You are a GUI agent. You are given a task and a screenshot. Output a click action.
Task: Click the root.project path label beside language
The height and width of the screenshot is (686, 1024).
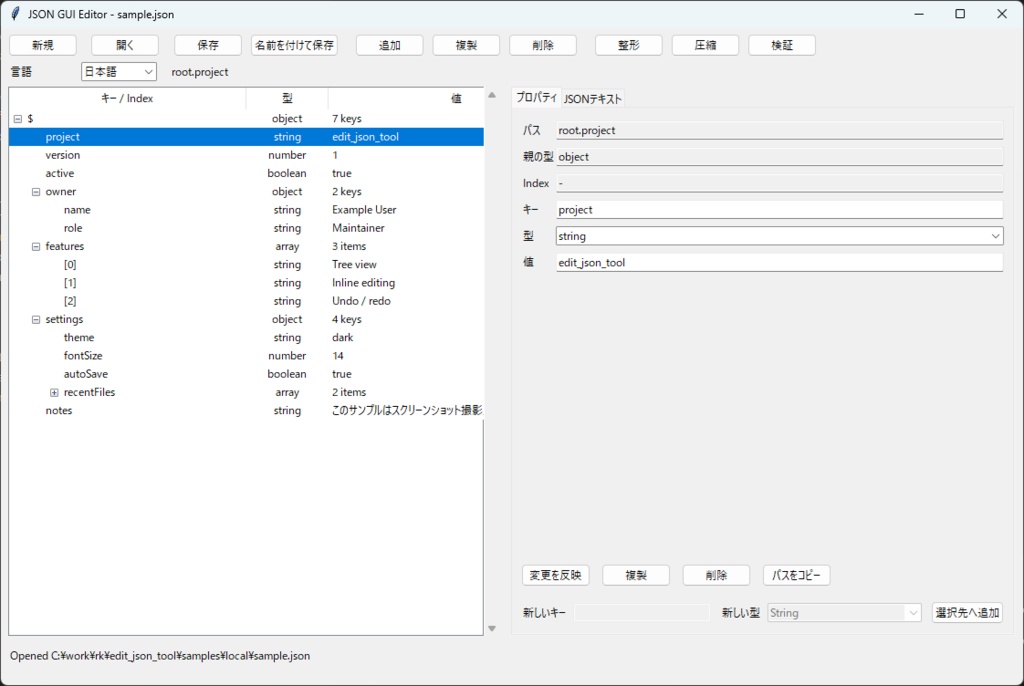pos(200,72)
